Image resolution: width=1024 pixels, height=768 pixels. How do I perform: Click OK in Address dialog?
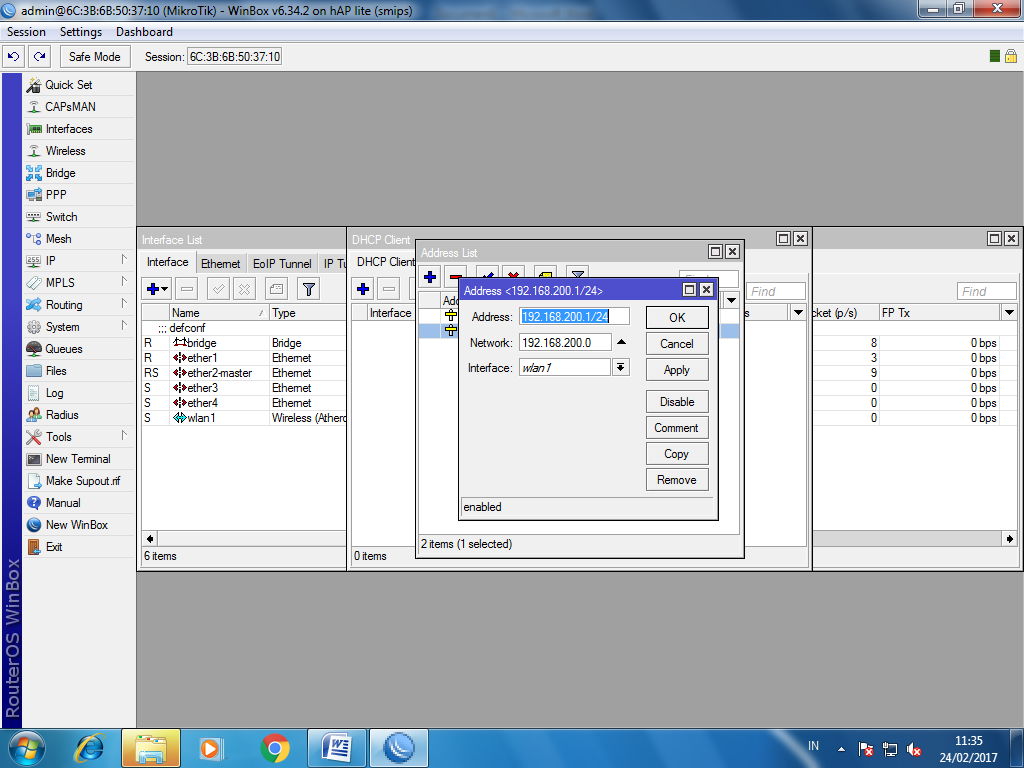[677, 317]
